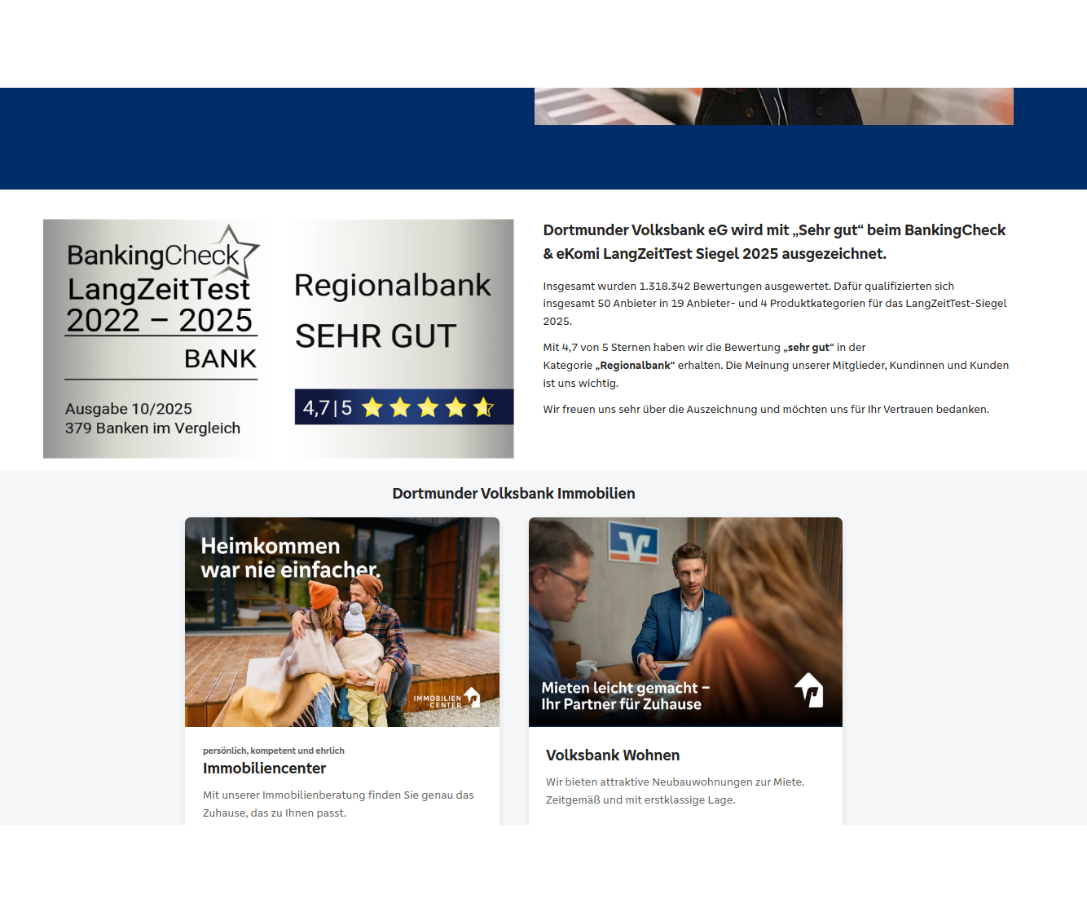Click the award headline about BankingCheck Siegel

point(773,242)
